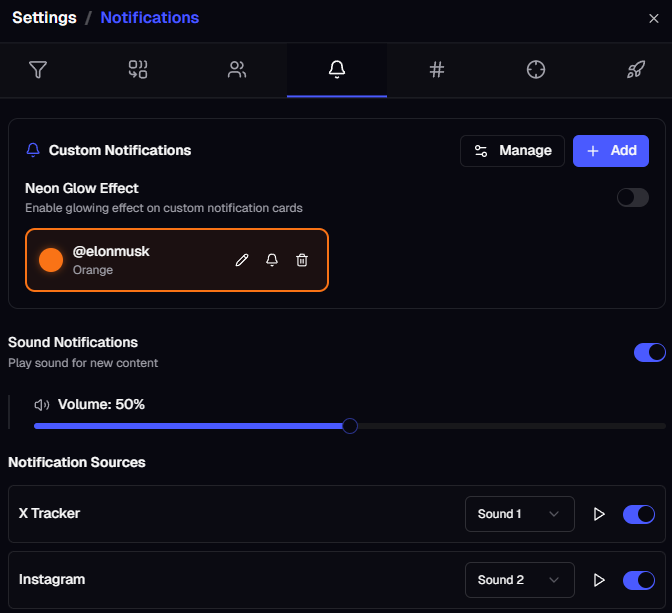The width and height of the screenshot is (672, 613).
Task: Open the rocket settings tab
Action: click(636, 70)
